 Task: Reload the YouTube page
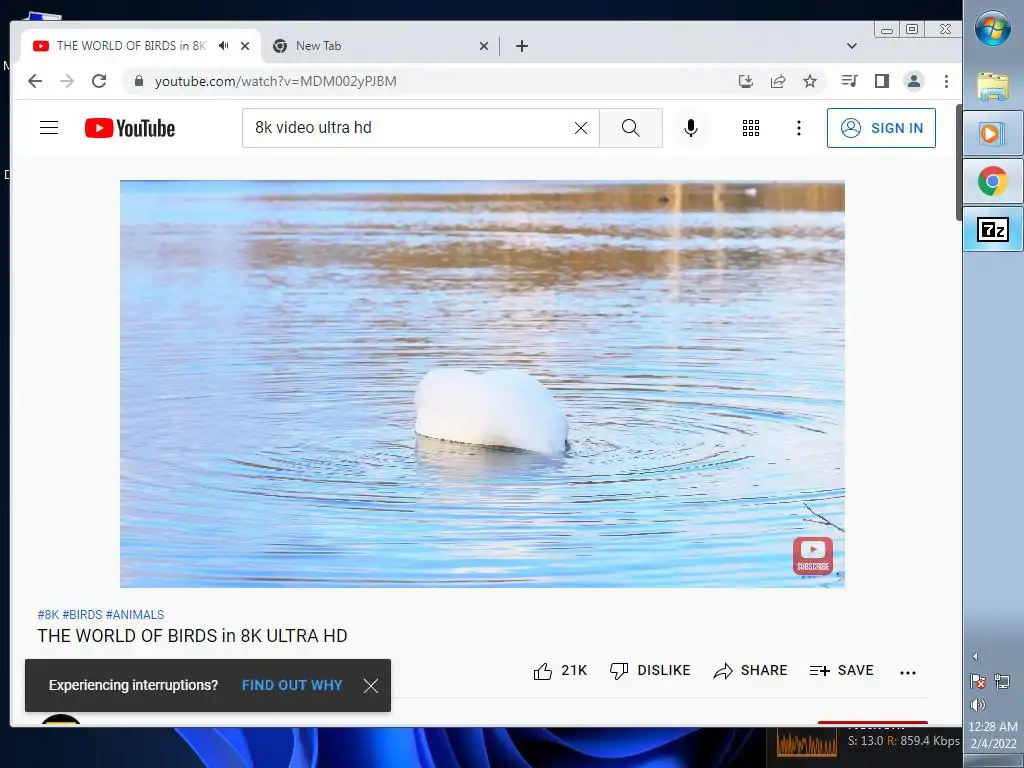tap(99, 81)
